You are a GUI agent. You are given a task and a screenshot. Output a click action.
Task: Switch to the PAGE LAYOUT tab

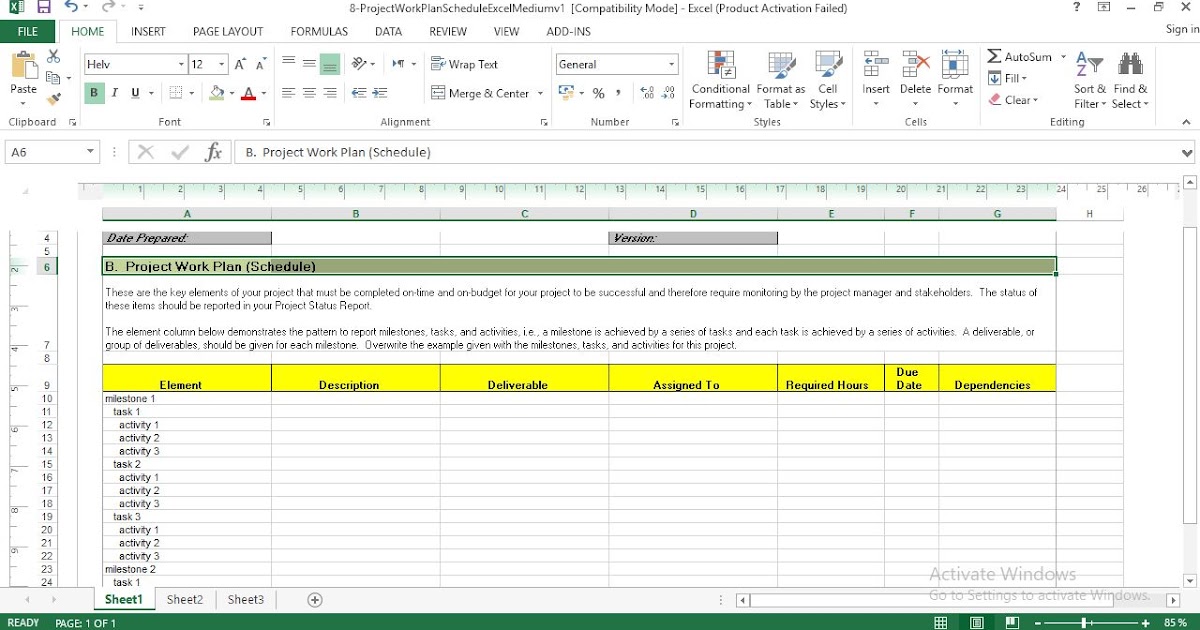point(228,31)
